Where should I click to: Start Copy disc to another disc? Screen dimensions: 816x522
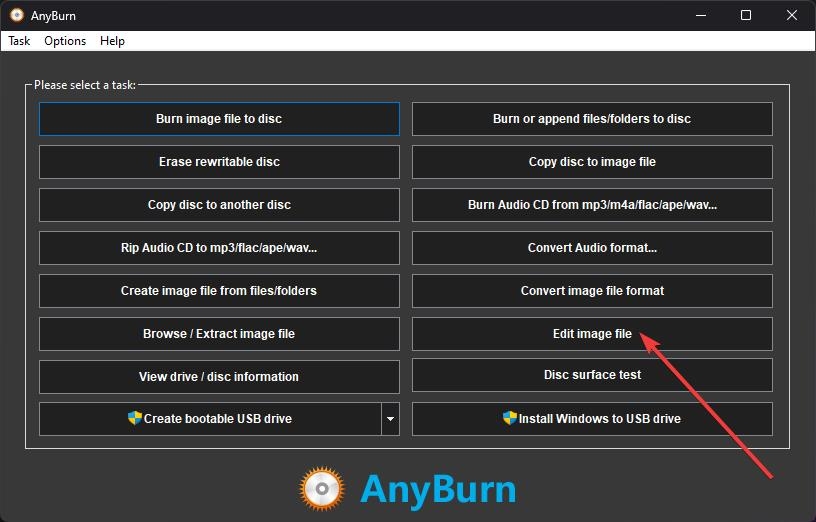point(219,205)
